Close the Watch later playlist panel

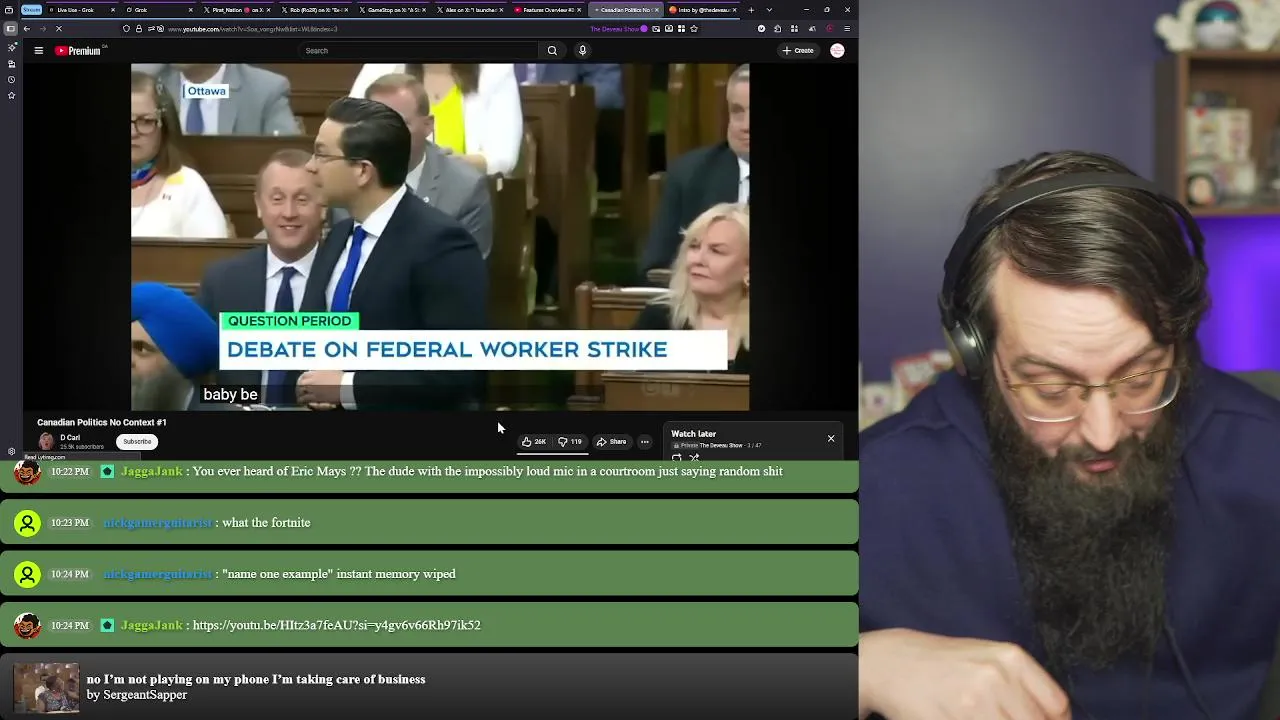pos(830,438)
